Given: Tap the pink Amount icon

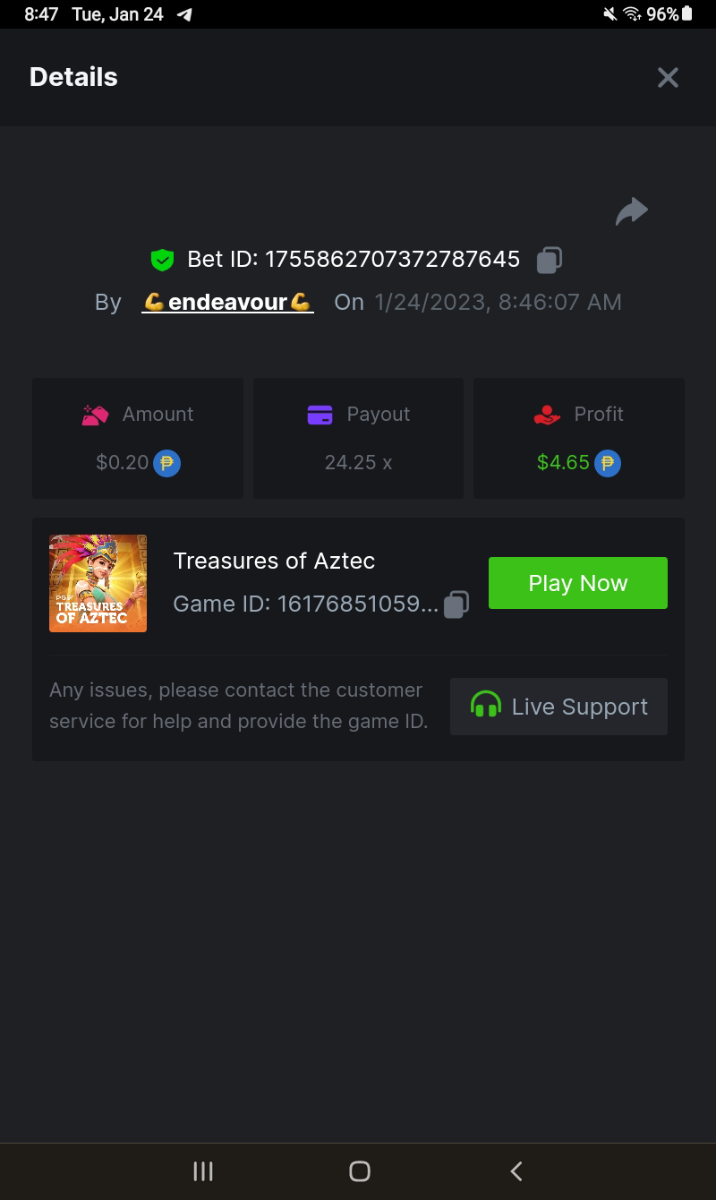Looking at the screenshot, I should pyautogui.click(x=95, y=415).
